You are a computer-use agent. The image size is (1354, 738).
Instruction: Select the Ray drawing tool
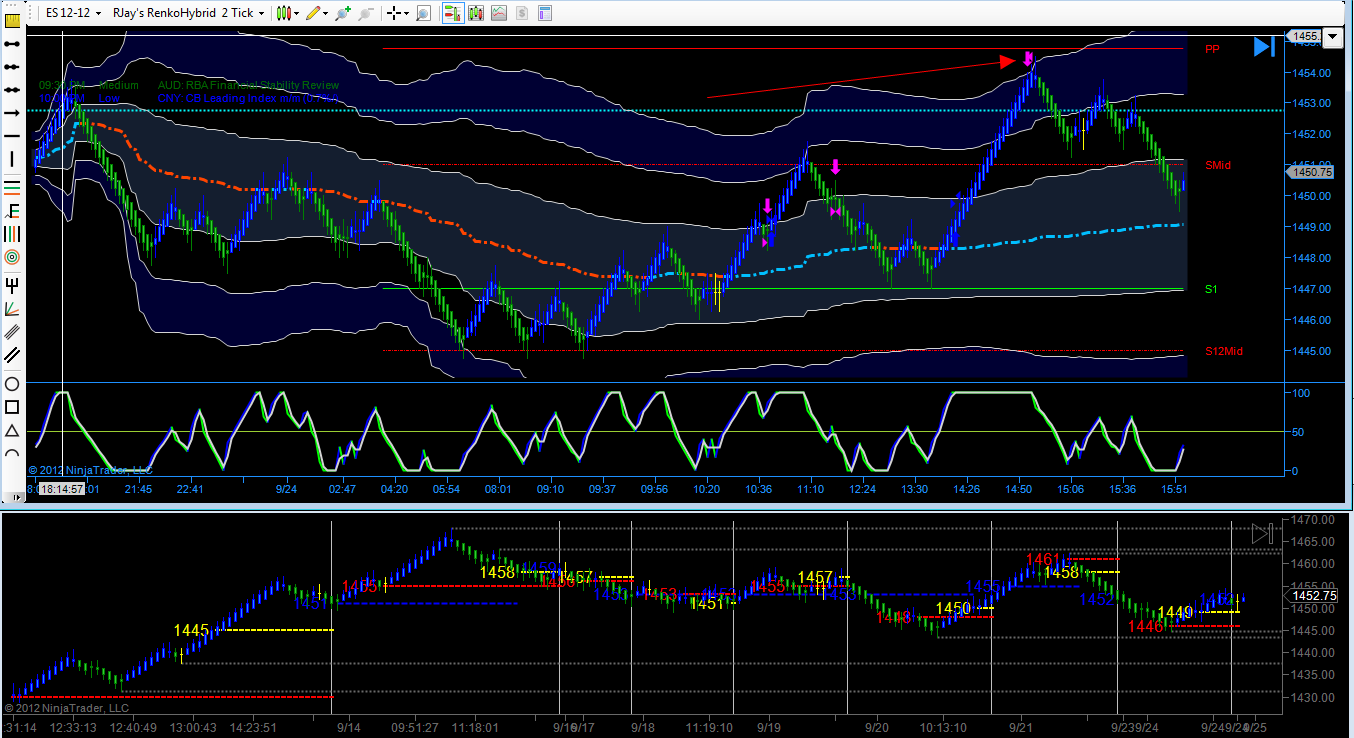tap(12, 66)
